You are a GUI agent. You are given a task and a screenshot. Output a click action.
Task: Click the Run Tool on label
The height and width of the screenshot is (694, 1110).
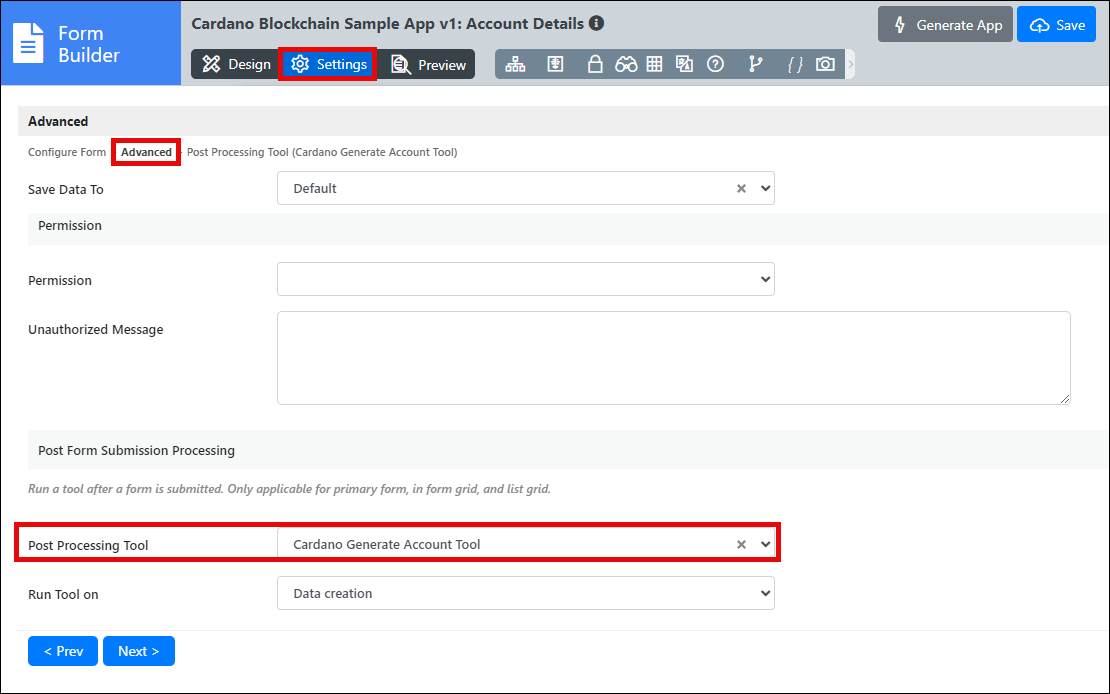click(x=63, y=594)
